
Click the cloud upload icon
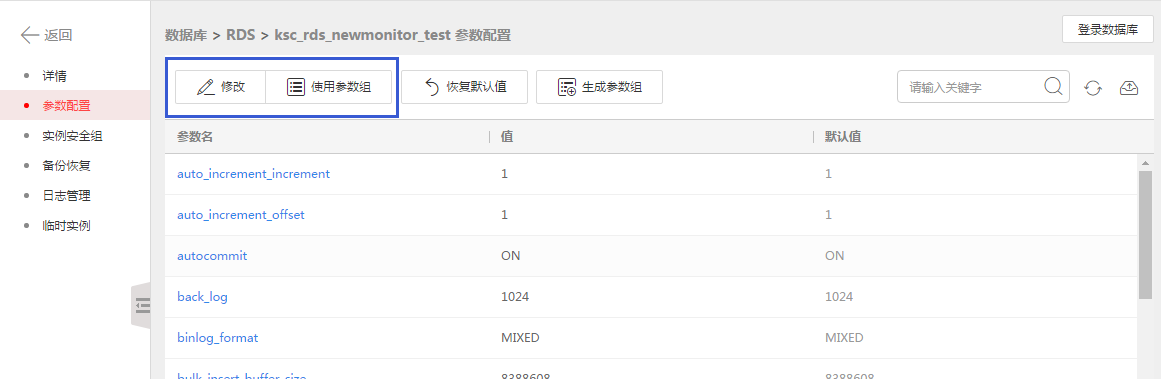pyautogui.click(x=1128, y=87)
